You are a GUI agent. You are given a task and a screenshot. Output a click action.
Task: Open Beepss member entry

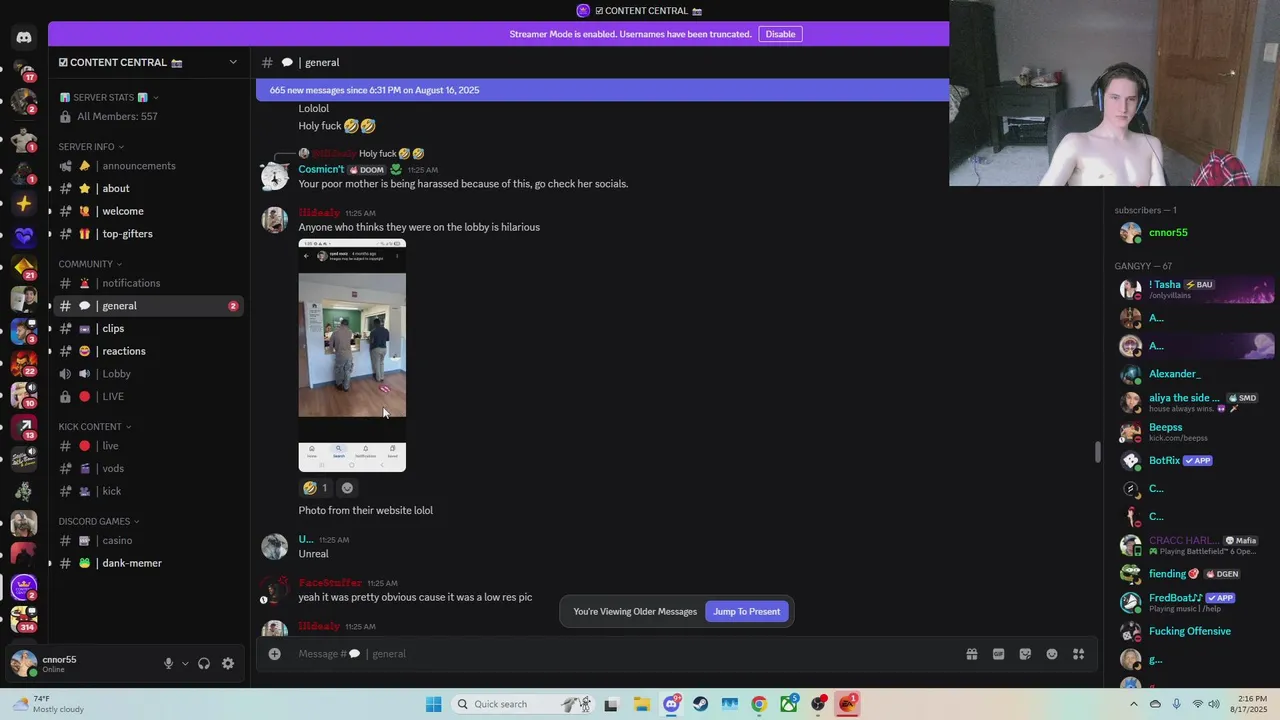tap(1194, 432)
